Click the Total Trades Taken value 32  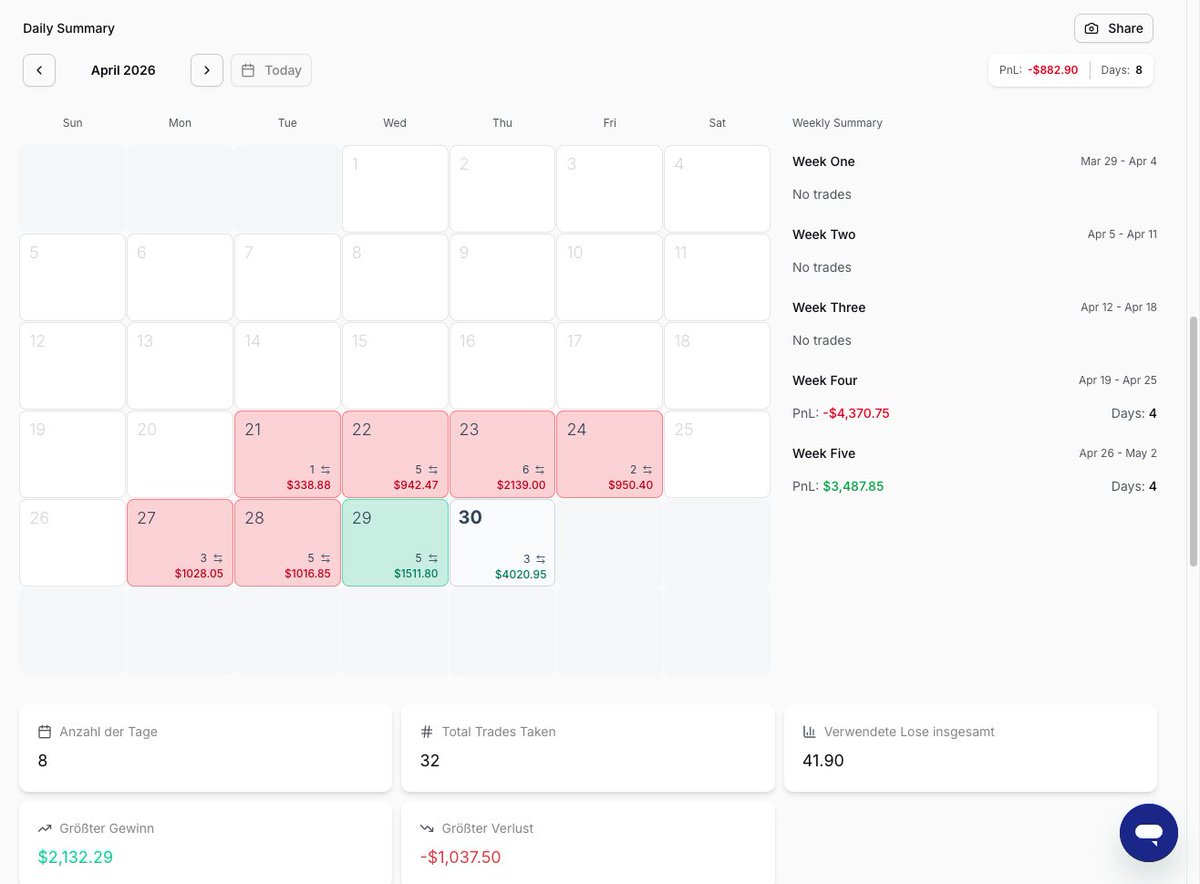(430, 760)
